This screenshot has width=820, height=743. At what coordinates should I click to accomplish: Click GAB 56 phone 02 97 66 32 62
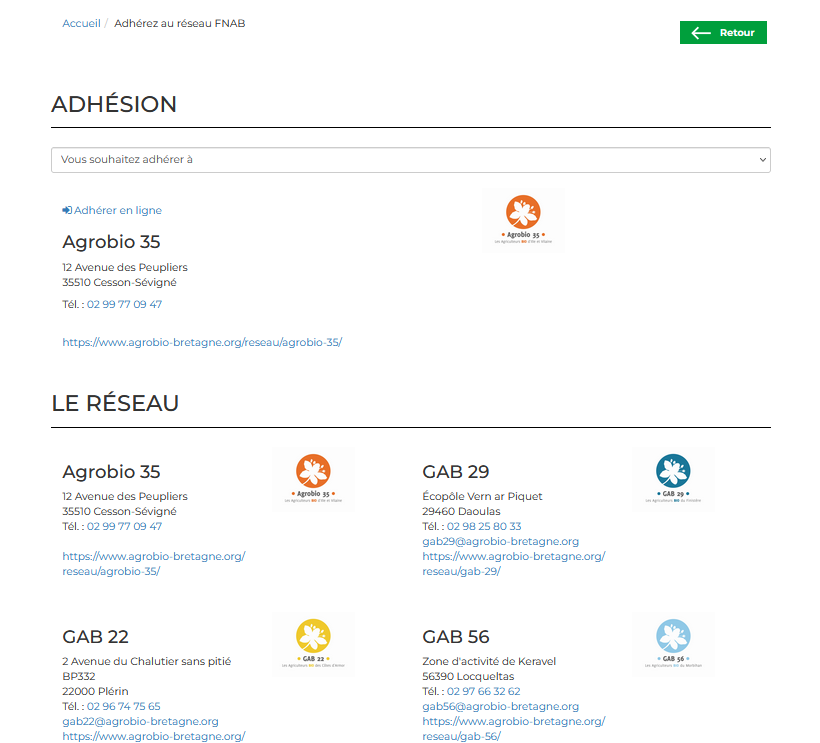click(483, 691)
